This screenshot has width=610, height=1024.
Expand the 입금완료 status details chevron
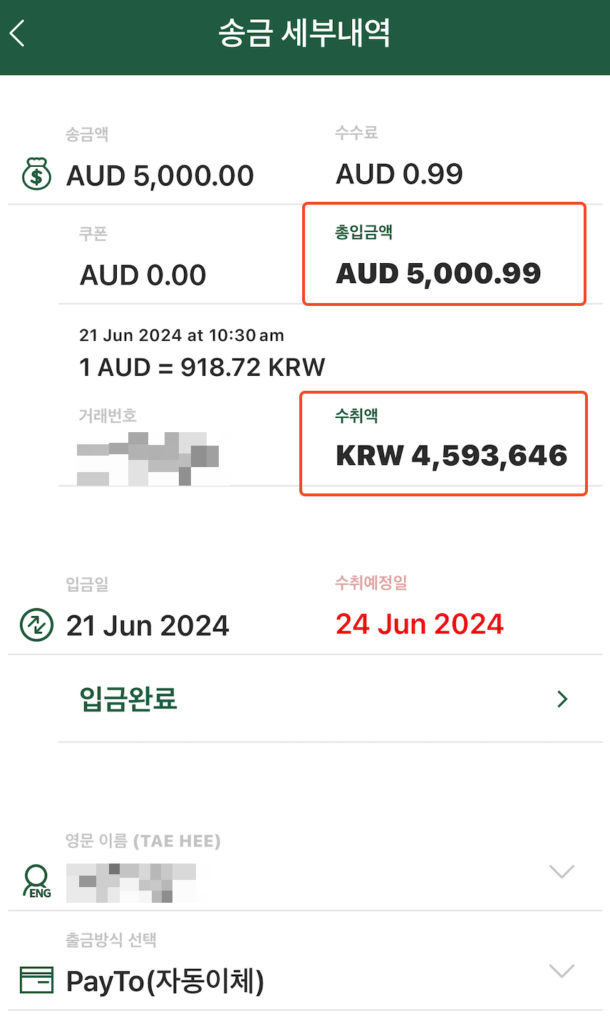[562, 699]
